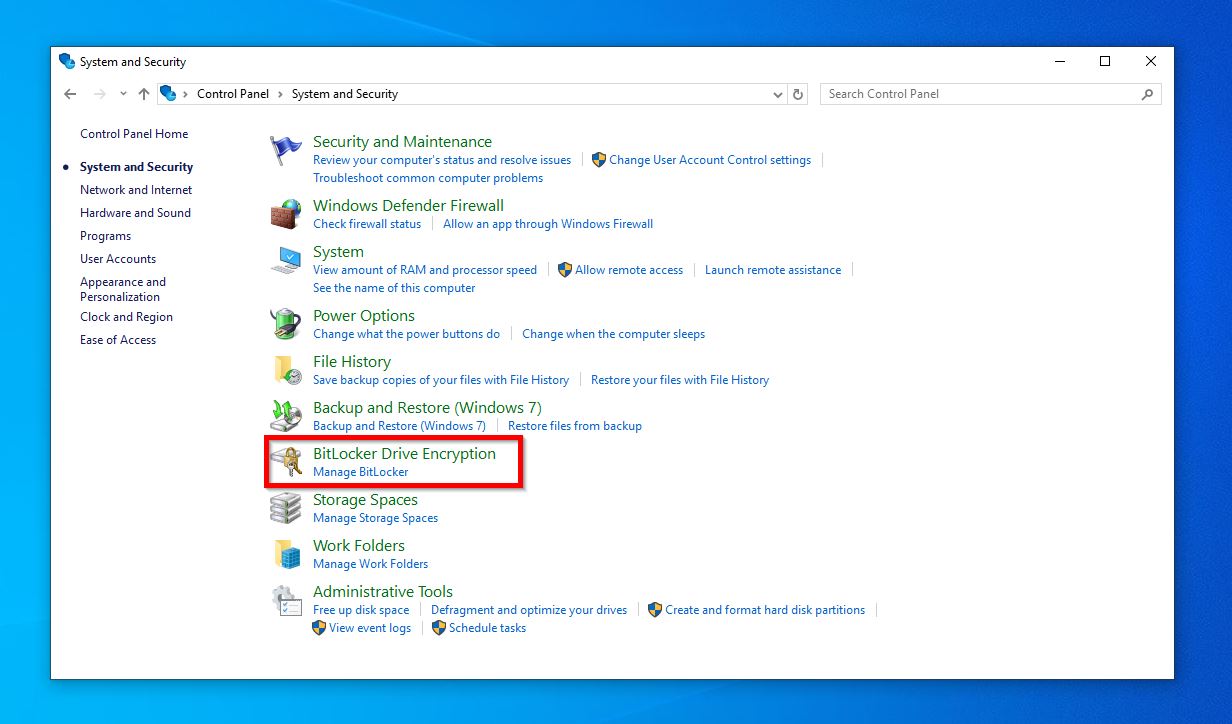The height and width of the screenshot is (724, 1232).
Task: Click the Back arrow in navigation bar
Action: pos(70,94)
